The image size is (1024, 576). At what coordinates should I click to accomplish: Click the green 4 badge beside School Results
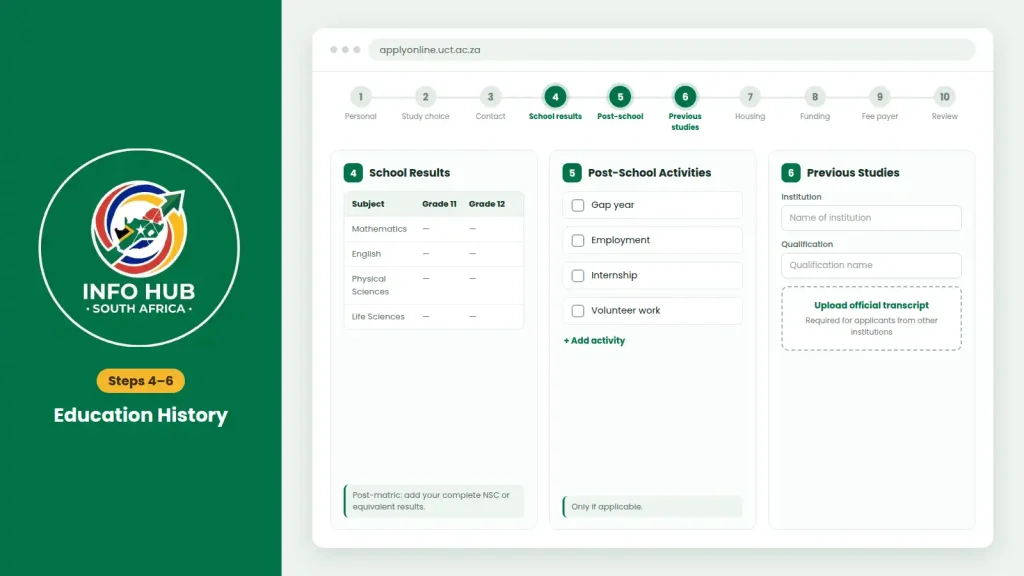point(353,172)
